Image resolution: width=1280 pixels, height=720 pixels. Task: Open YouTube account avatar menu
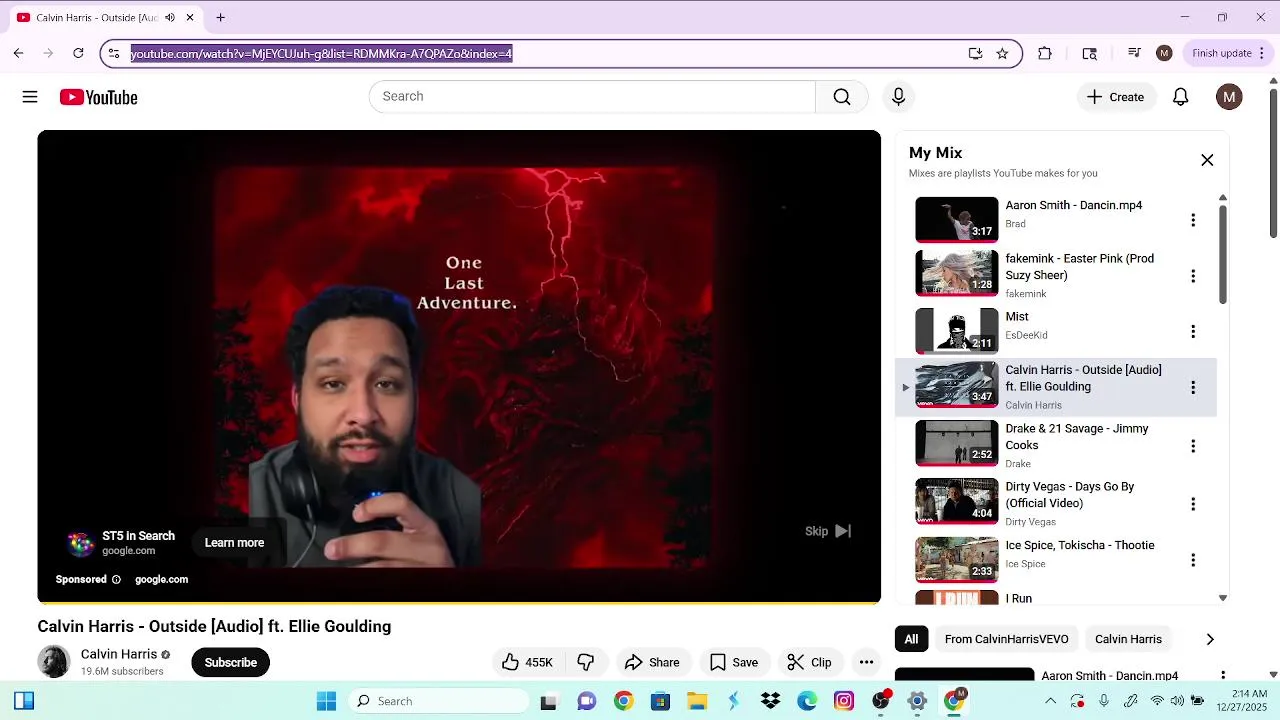1229,97
